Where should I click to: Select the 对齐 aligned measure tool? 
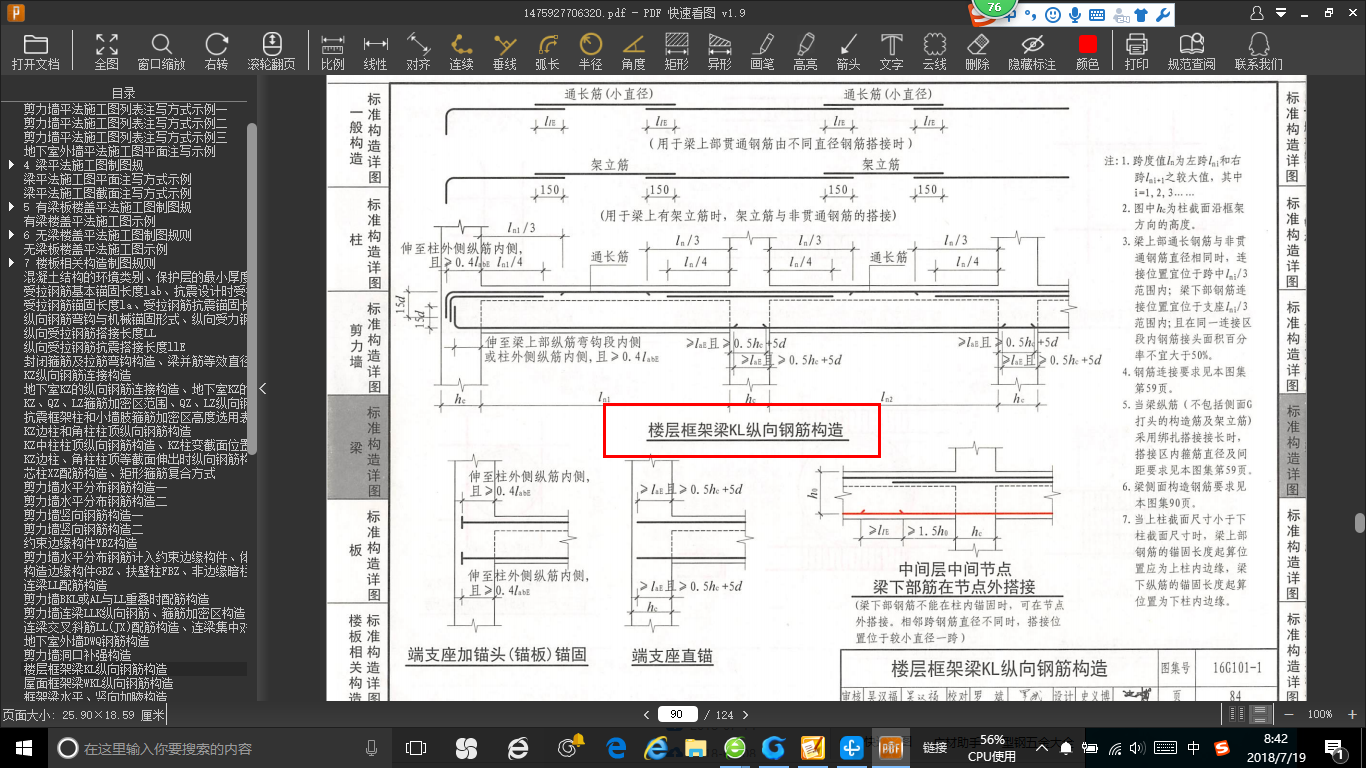tap(419, 52)
